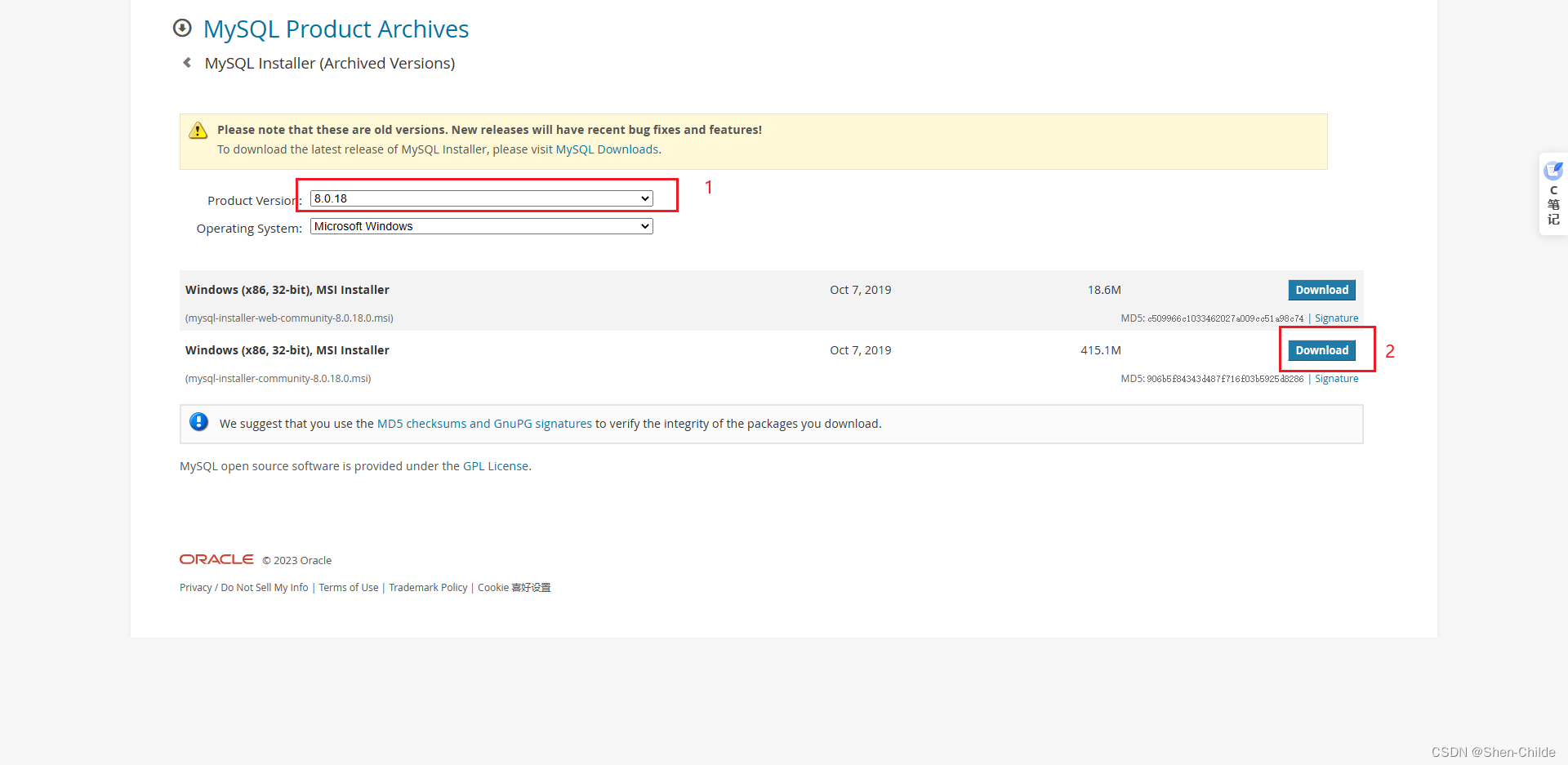Open the Product Version 8.0.18 dropdown
This screenshot has height=765, width=1568.
click(482, 198)
